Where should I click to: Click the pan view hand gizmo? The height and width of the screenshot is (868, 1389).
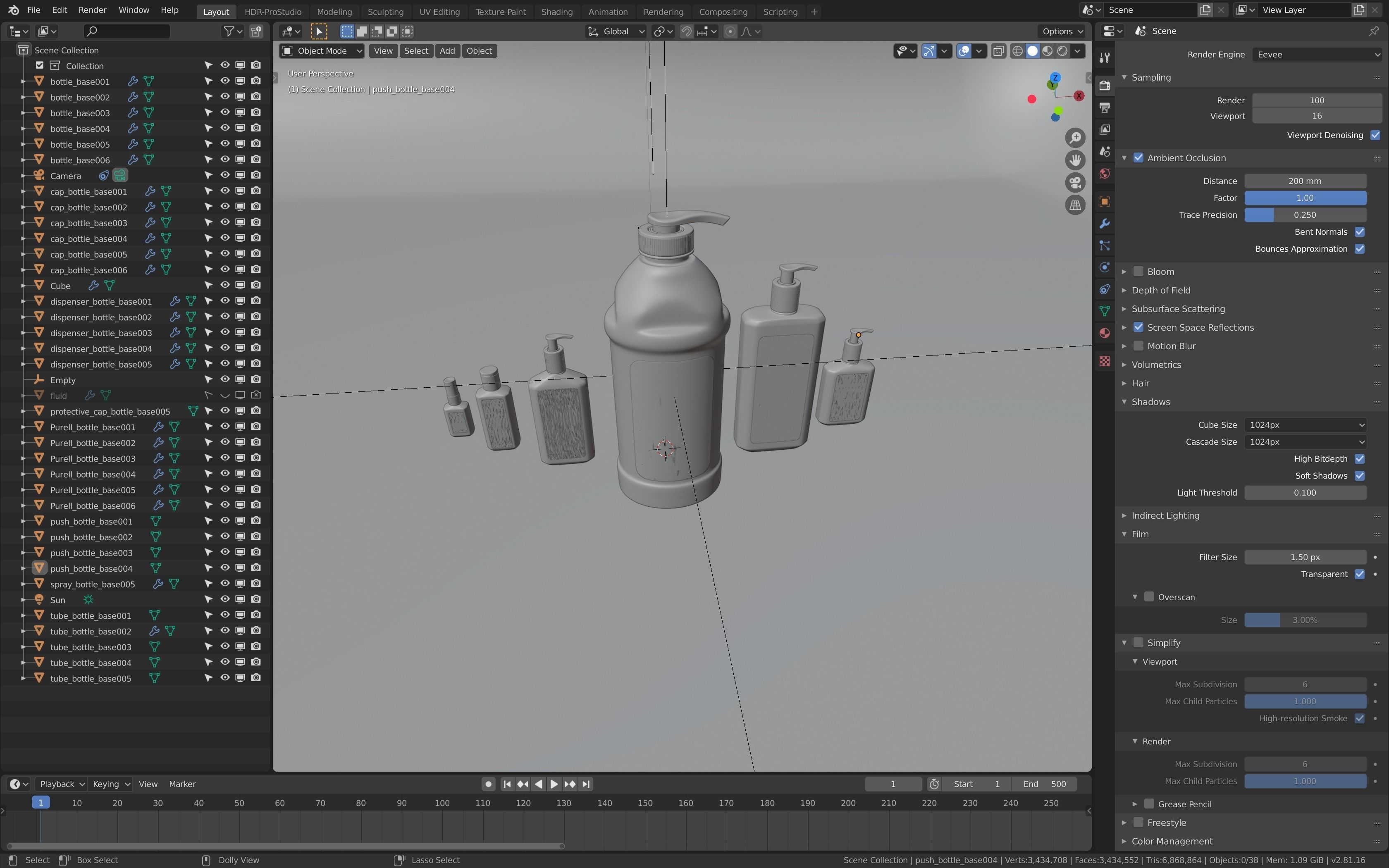pyautogui.click(x=1075, y=160)
